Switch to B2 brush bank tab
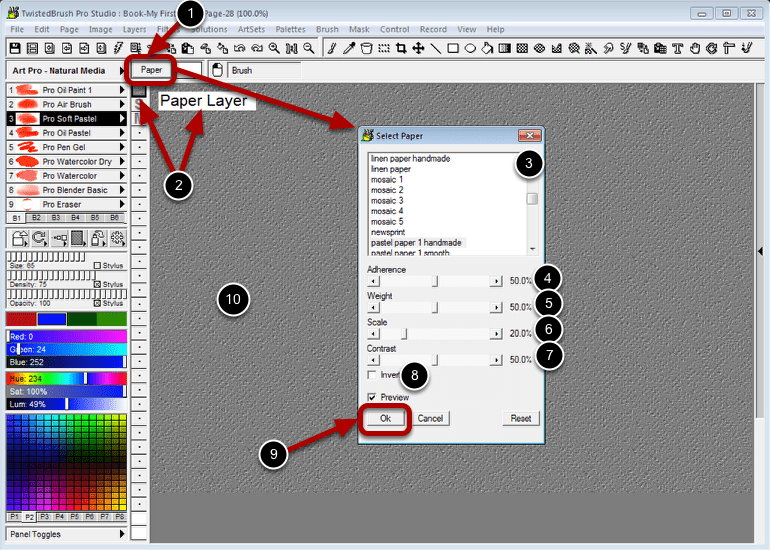Viewport: 770px width, 550px height. click(x=36, y=218)
